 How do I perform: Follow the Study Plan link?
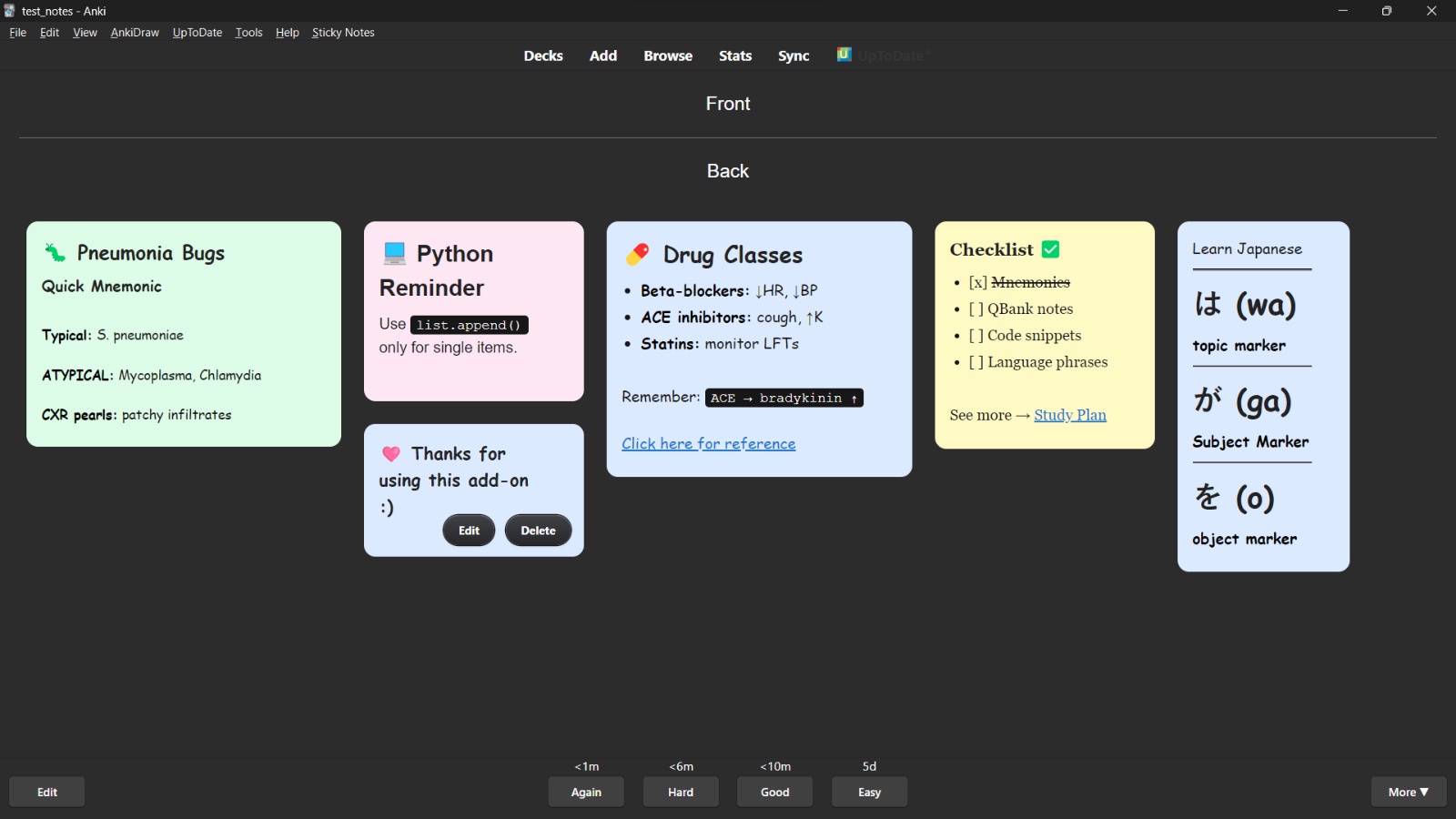tap(1070, 415)
